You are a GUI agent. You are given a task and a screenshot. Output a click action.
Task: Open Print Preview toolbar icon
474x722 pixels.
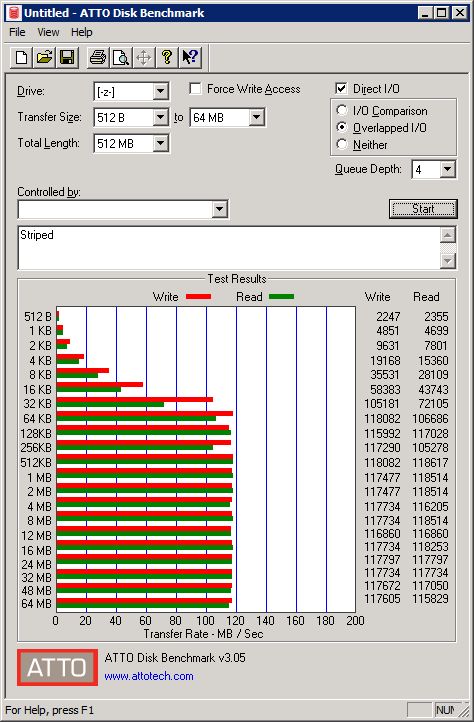coord(121,58)
